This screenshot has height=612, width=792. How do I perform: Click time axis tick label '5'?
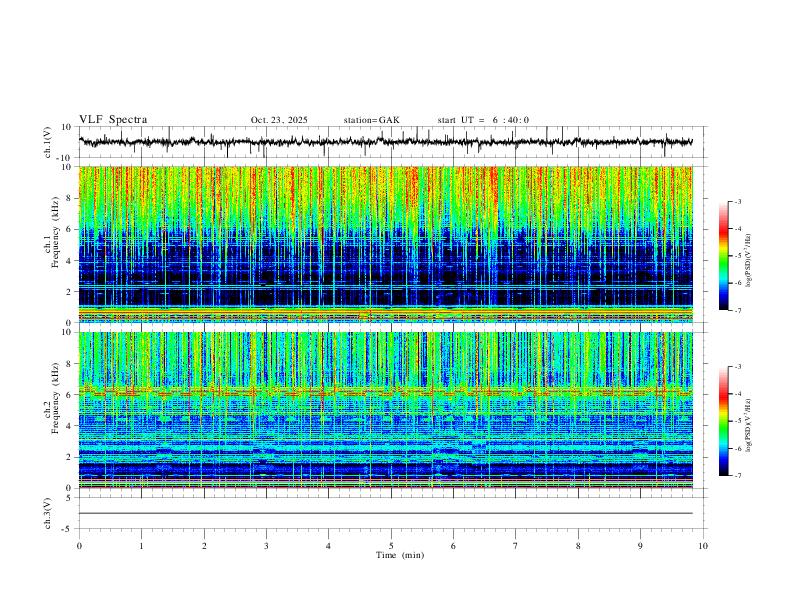tap(391, 546)
